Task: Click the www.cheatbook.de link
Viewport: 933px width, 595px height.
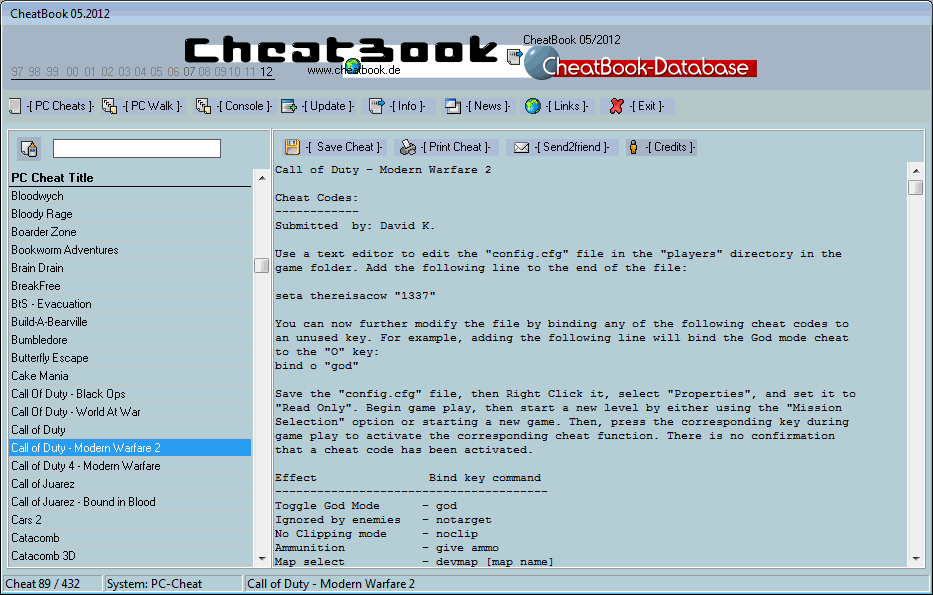Action: coord(354,70)
